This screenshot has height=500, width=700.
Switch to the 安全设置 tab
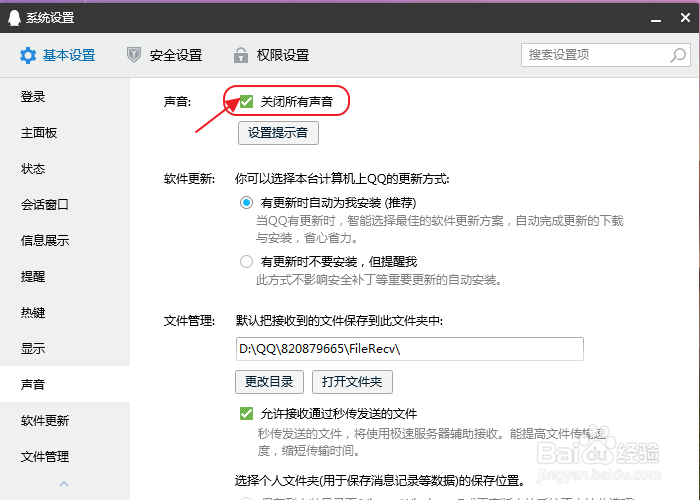(165, 55)
